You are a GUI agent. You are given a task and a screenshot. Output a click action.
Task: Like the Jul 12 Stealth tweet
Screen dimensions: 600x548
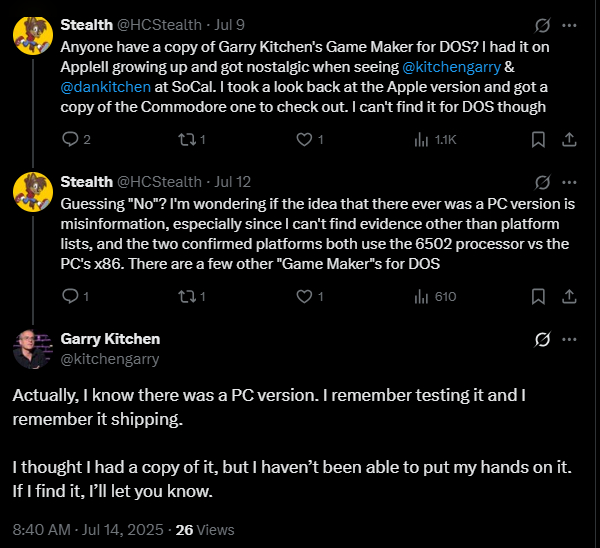click(304, 296)
